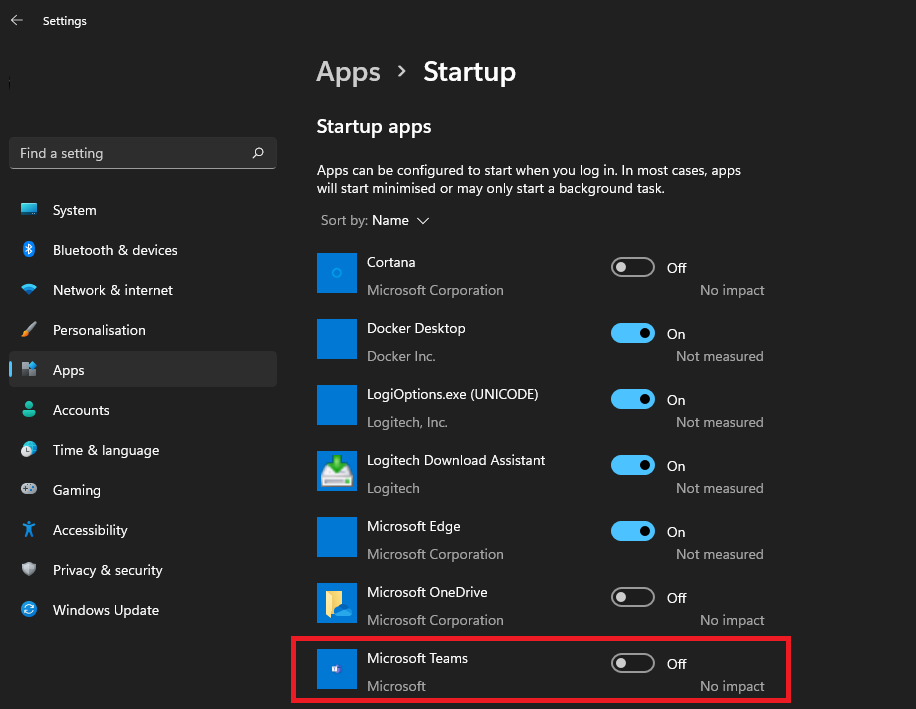The image size is (916, 709).
Task: Click No impact under Cortana
Action: tap(732, 290)
